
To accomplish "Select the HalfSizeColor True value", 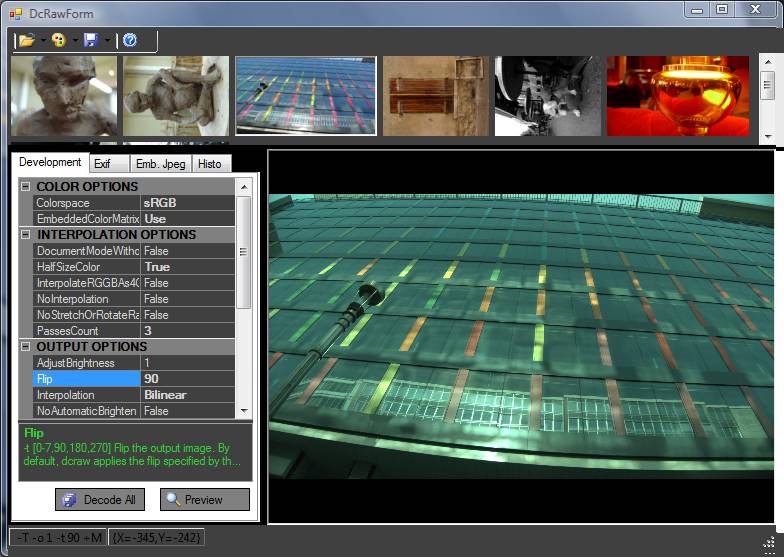I will tap(187, 267).
